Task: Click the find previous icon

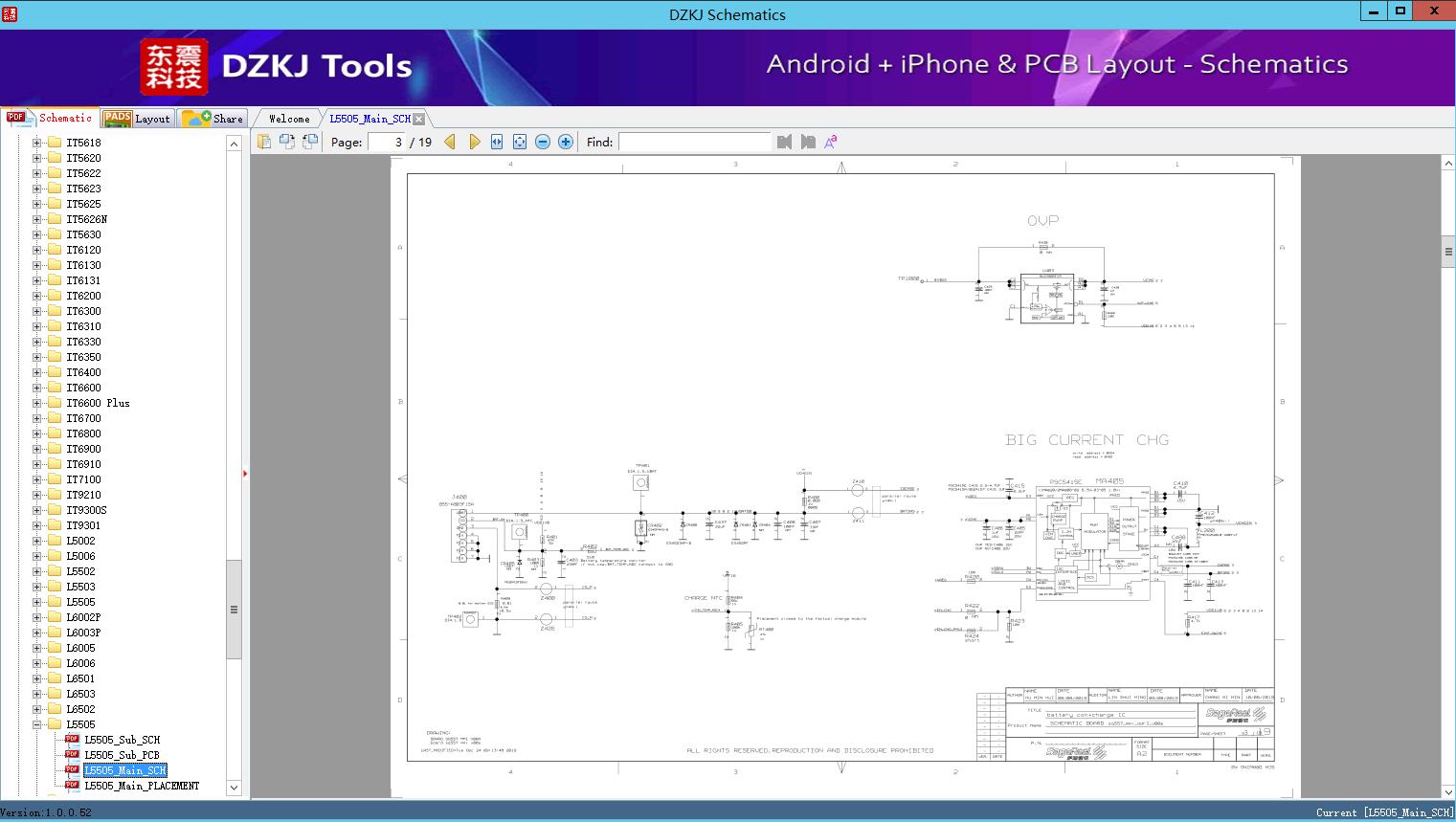Action: tap(784, 142)
